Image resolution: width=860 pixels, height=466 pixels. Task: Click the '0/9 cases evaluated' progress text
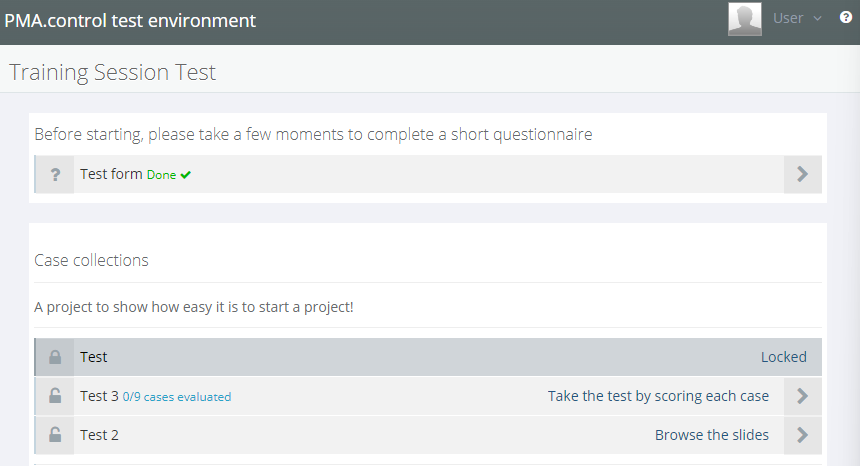click(177, 397)
